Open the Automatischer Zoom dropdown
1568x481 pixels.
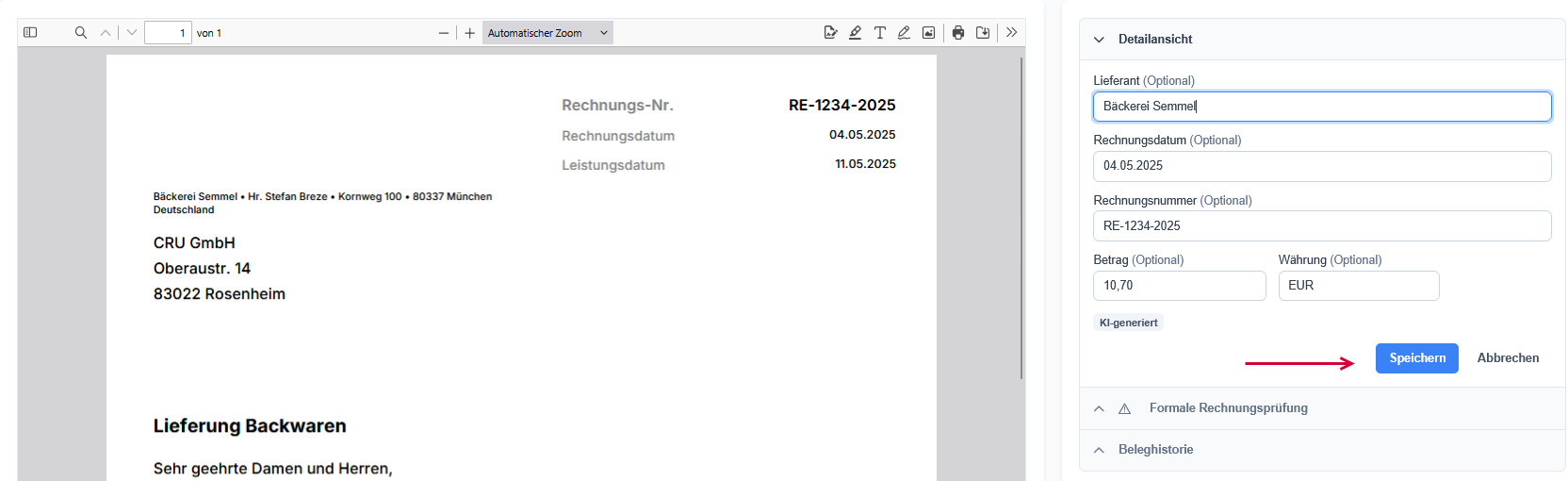(x=547, y=33)
